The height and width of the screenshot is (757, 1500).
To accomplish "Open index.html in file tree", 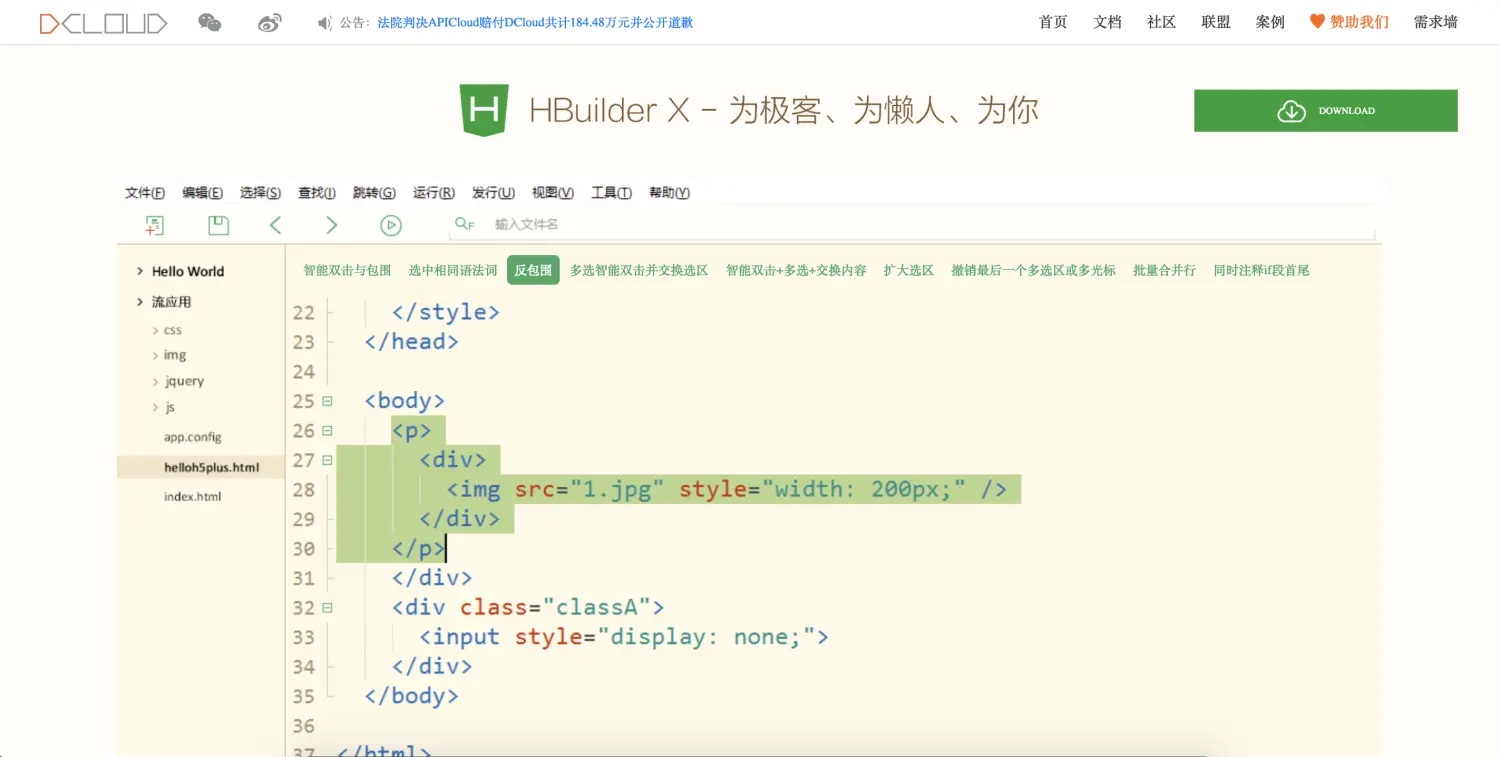I will tap(192, 497).
